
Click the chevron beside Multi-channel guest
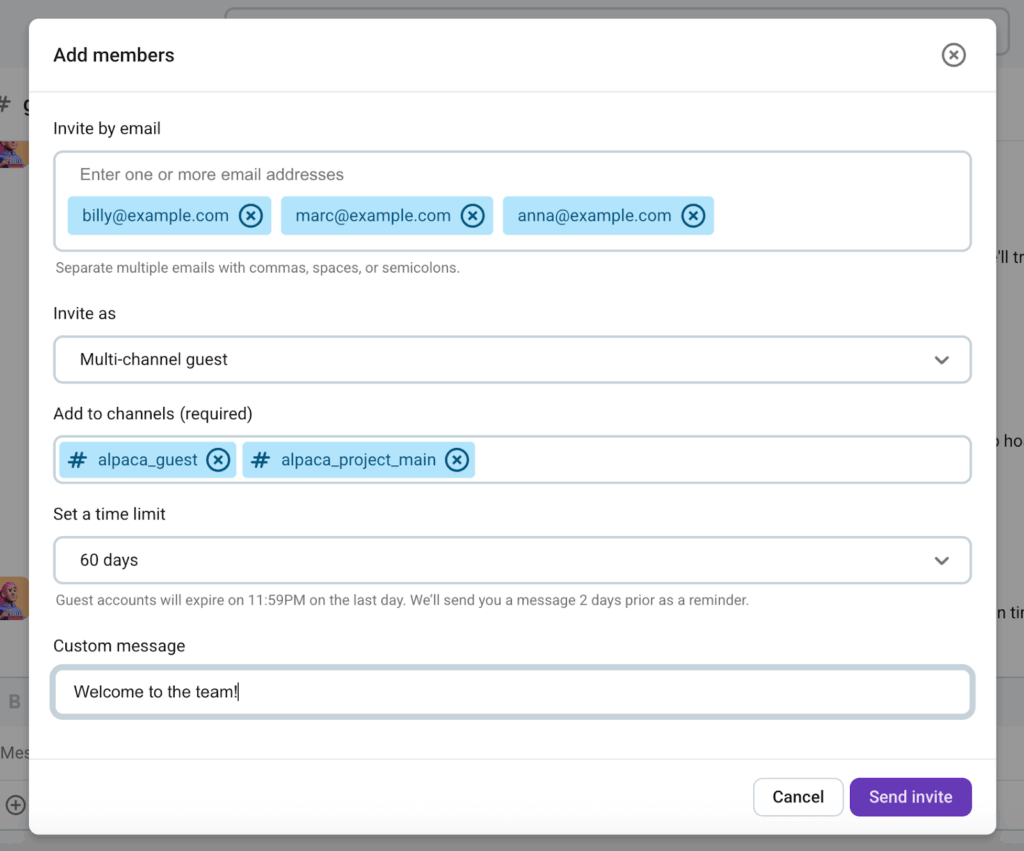[x=941, y=360]
